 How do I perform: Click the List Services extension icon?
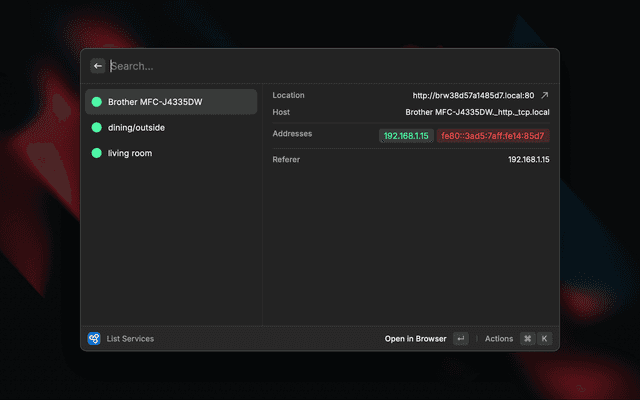pos(94,339)
